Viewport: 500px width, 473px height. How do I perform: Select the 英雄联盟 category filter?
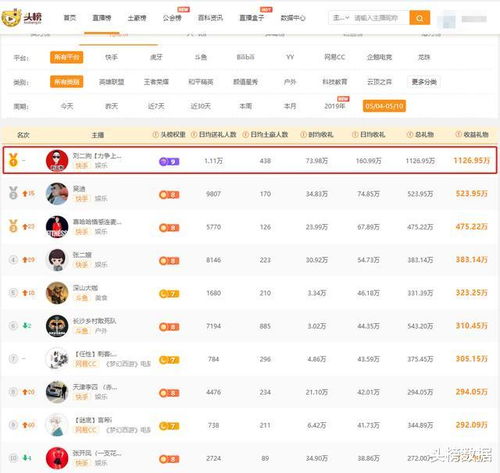point(111,82)
